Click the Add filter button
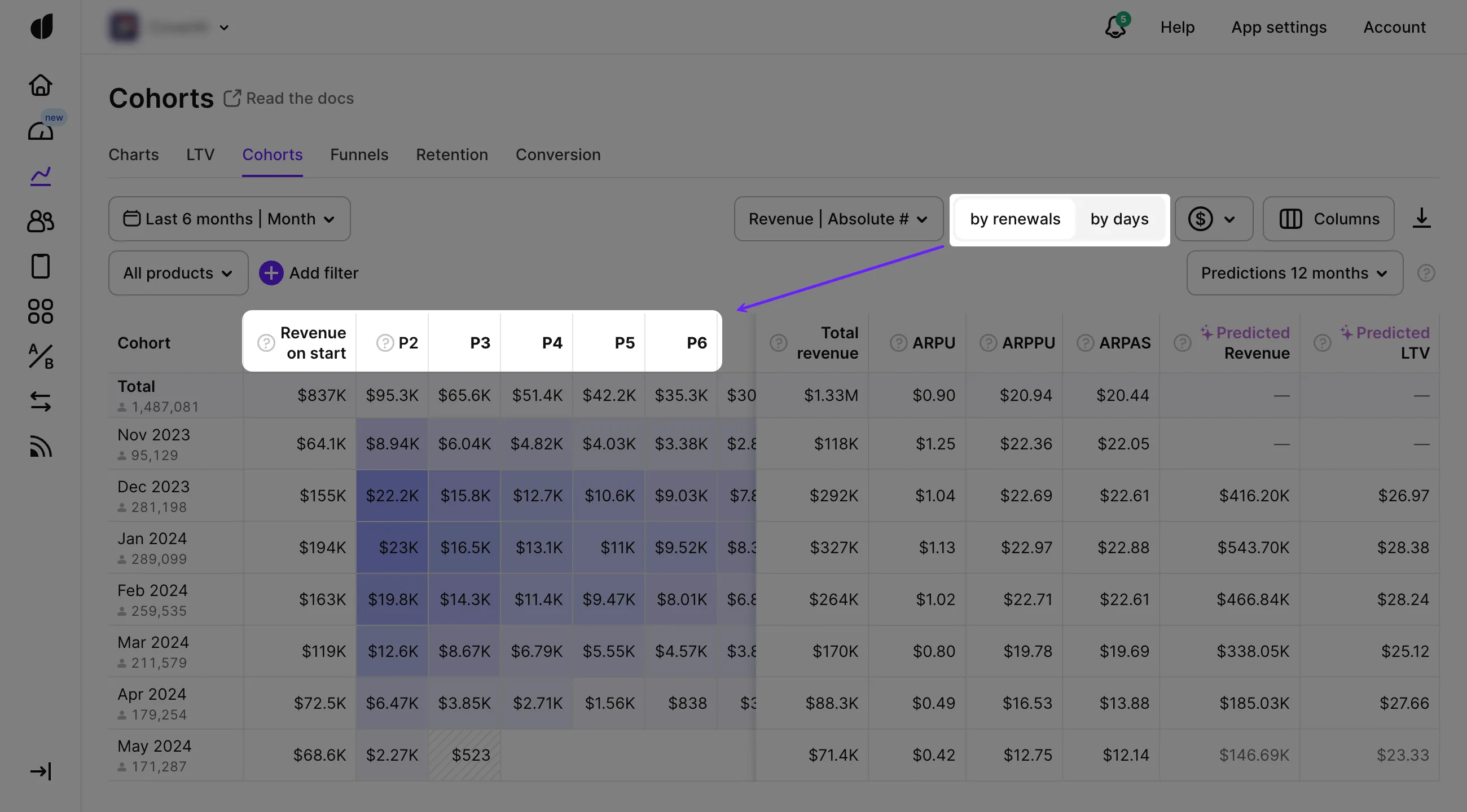Screen dimensions: 1467x812 coord(309,273)
